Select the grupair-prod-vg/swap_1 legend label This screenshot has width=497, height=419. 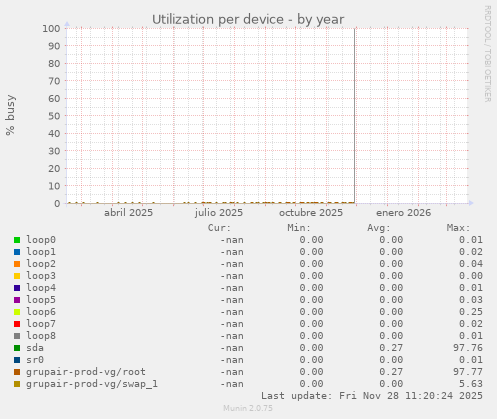92,384
